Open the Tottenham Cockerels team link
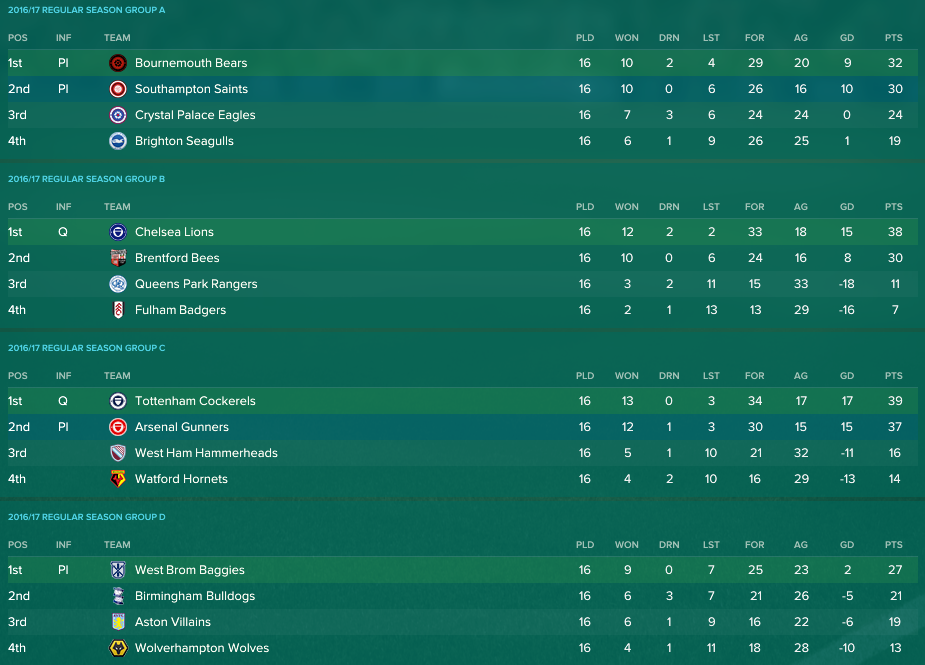 [195, 401]
